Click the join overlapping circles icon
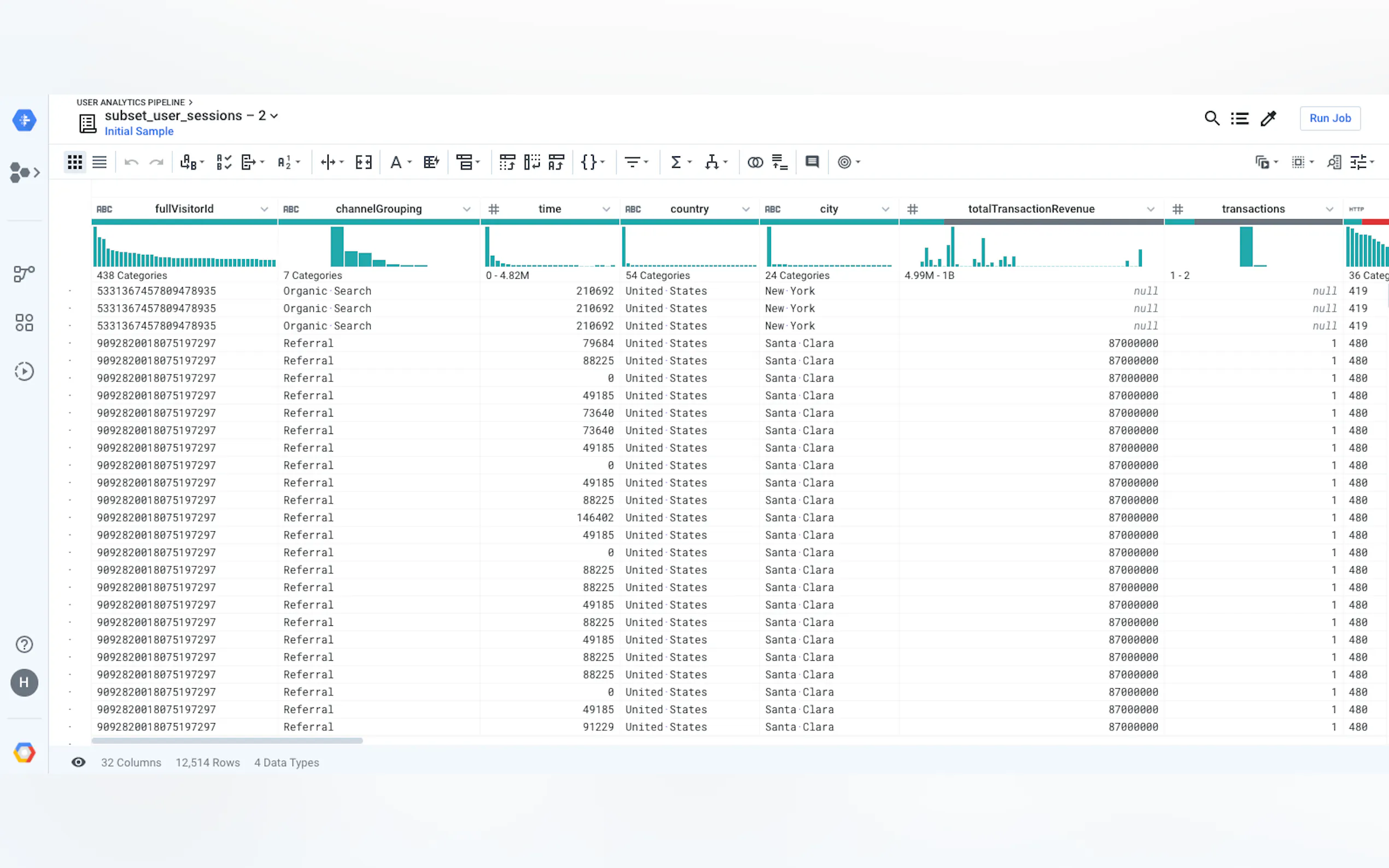Viewport: 1389px width, 868px height. click(755, 162)
